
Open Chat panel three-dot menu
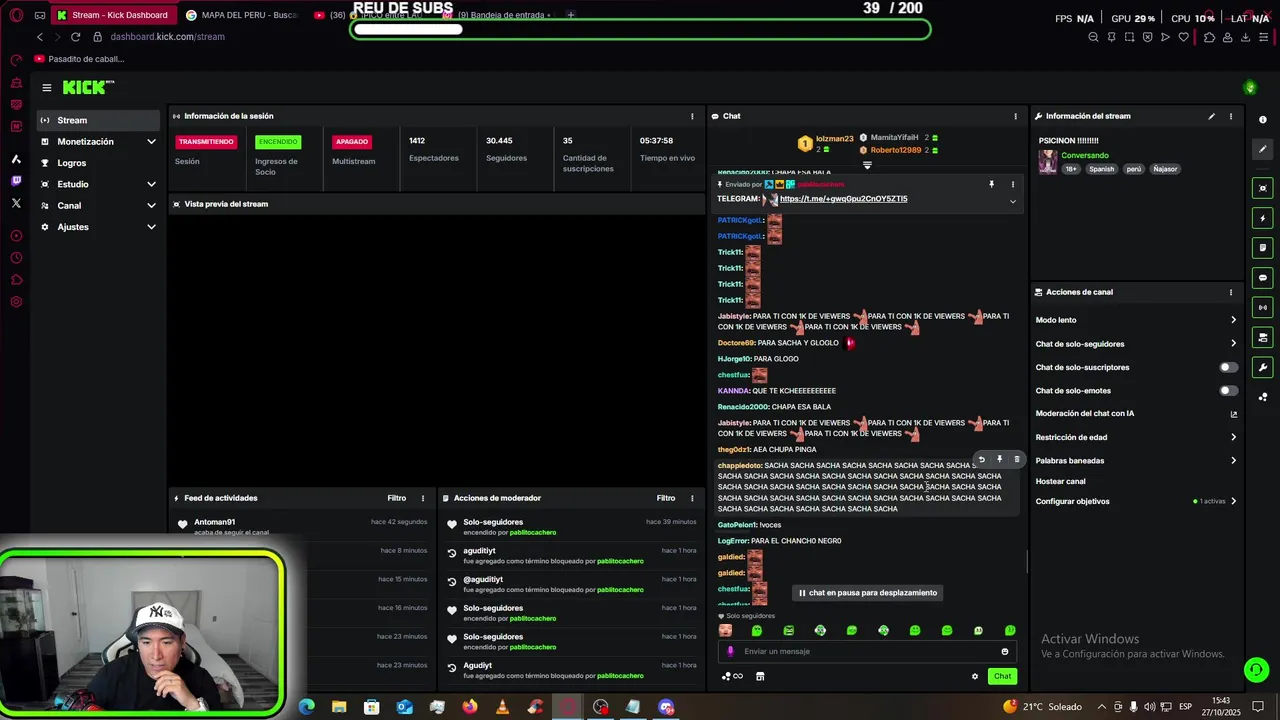tap(1016, 116)
